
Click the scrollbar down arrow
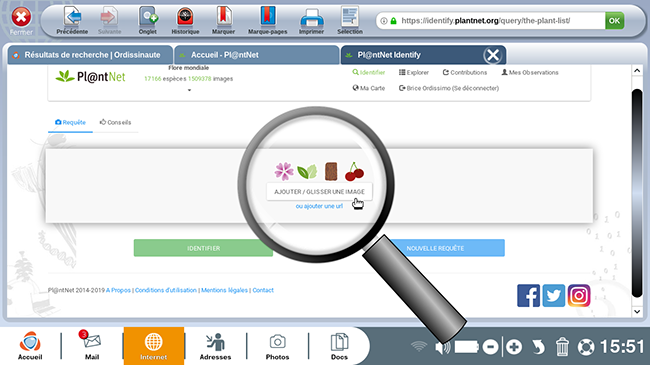(x=637, y=311)
